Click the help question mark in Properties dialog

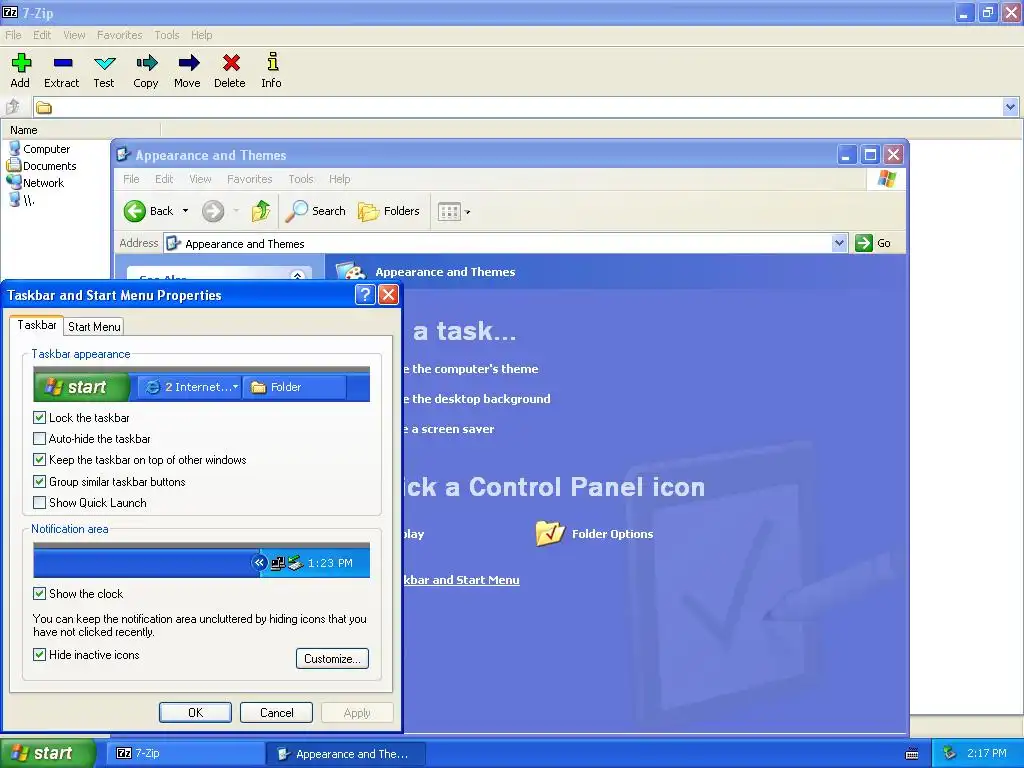(x=365, y=295)
